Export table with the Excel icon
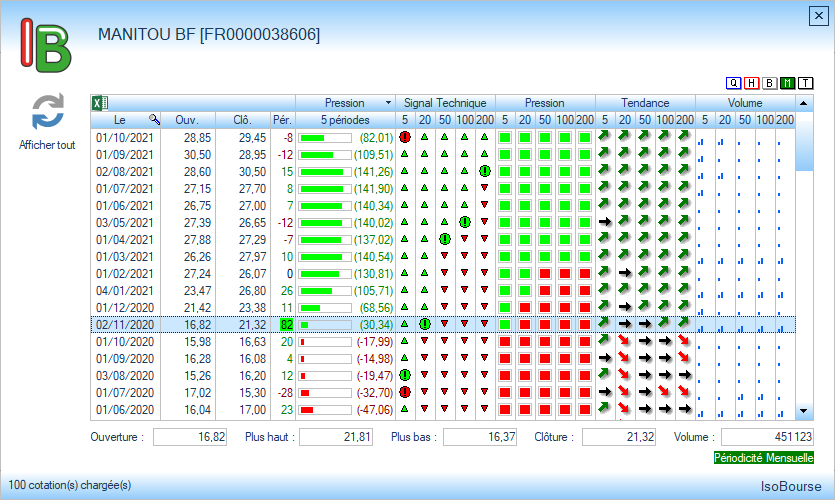The image size is (835, 500). (x=100, y=103)
